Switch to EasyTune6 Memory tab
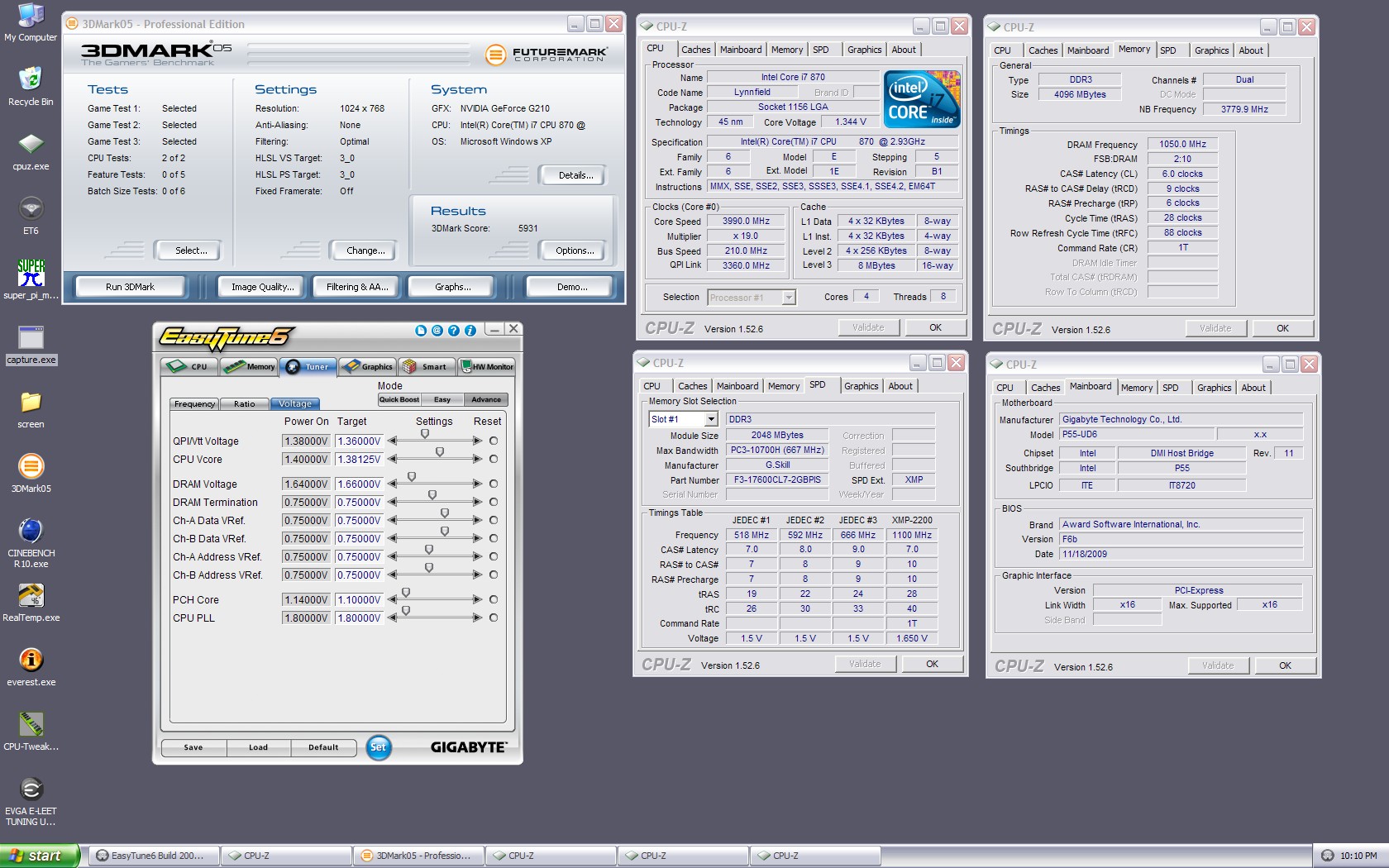The height and width of the screenshot is (868, 1389). pyautogui.click(x=249, y=366)
